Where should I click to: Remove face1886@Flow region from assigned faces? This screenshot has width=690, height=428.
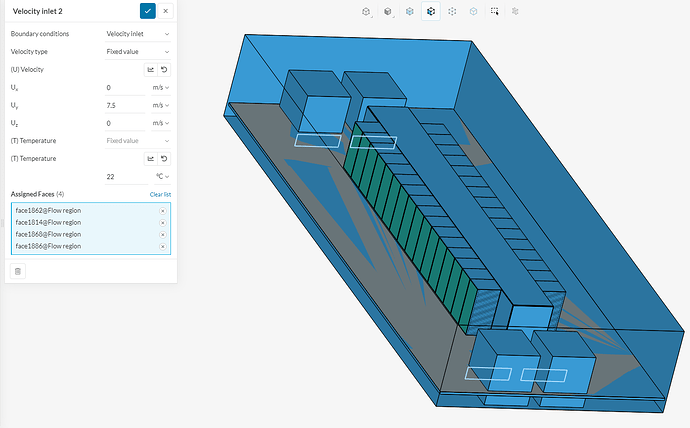(x=162, y=246)
